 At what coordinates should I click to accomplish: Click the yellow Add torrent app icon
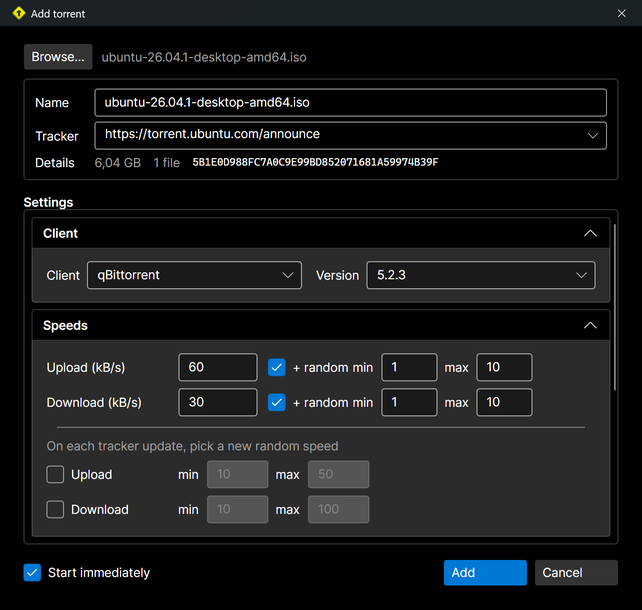click(x=19, y=13)
